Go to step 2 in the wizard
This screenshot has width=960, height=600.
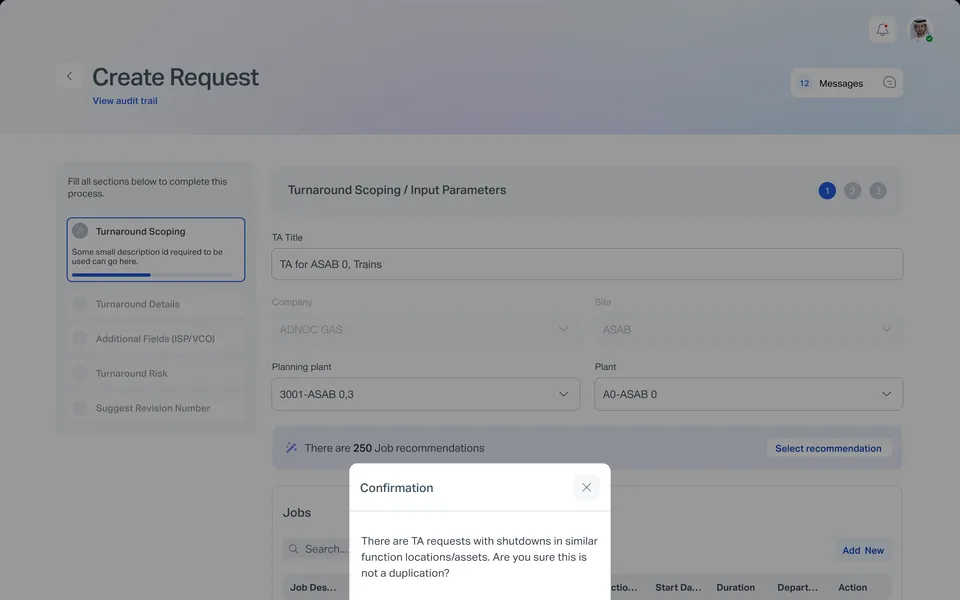click(x=852, y=190)
